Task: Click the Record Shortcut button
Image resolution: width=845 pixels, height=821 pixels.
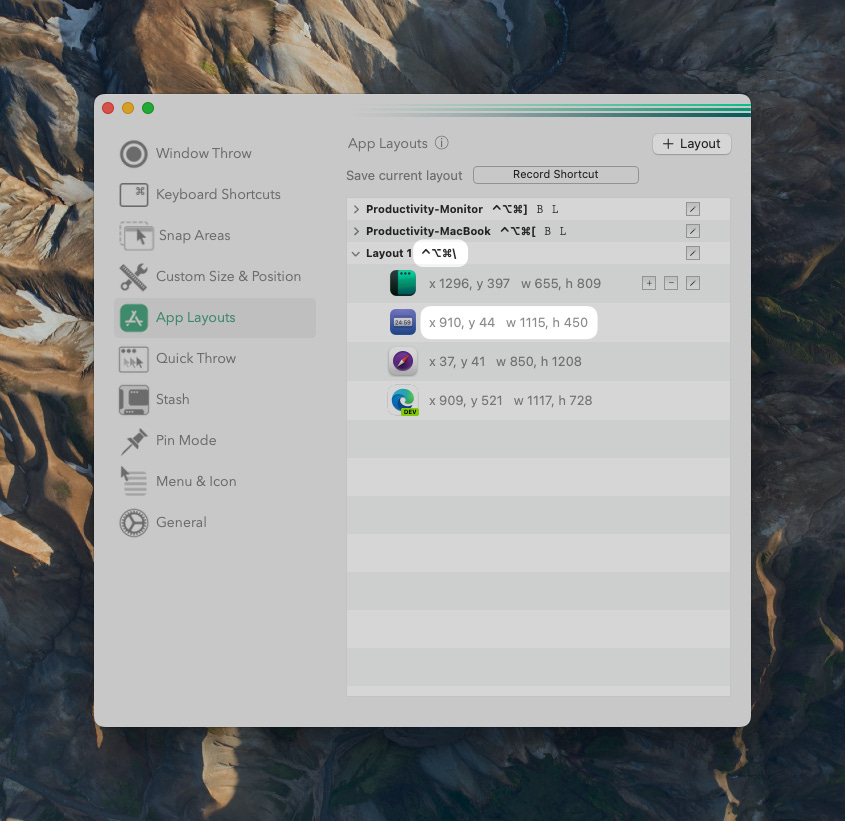Action: coord(555,174)
